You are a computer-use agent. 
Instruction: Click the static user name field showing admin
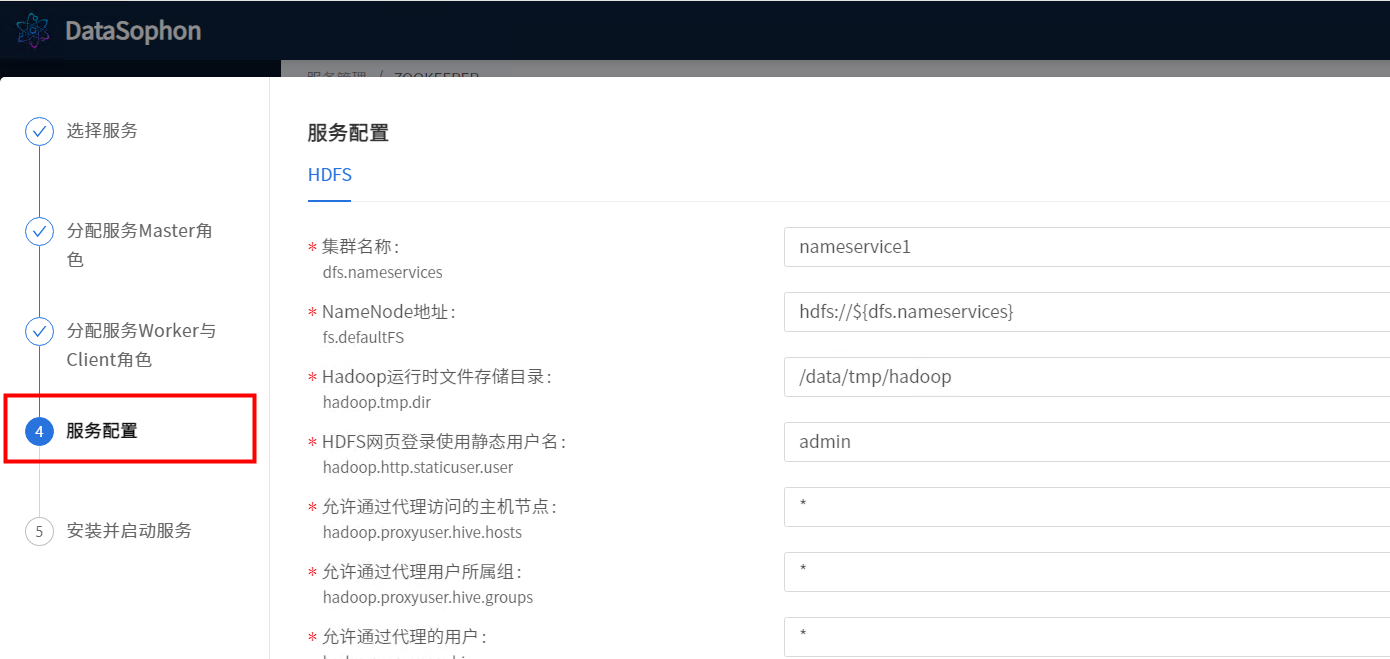(x=1086, y=442)
